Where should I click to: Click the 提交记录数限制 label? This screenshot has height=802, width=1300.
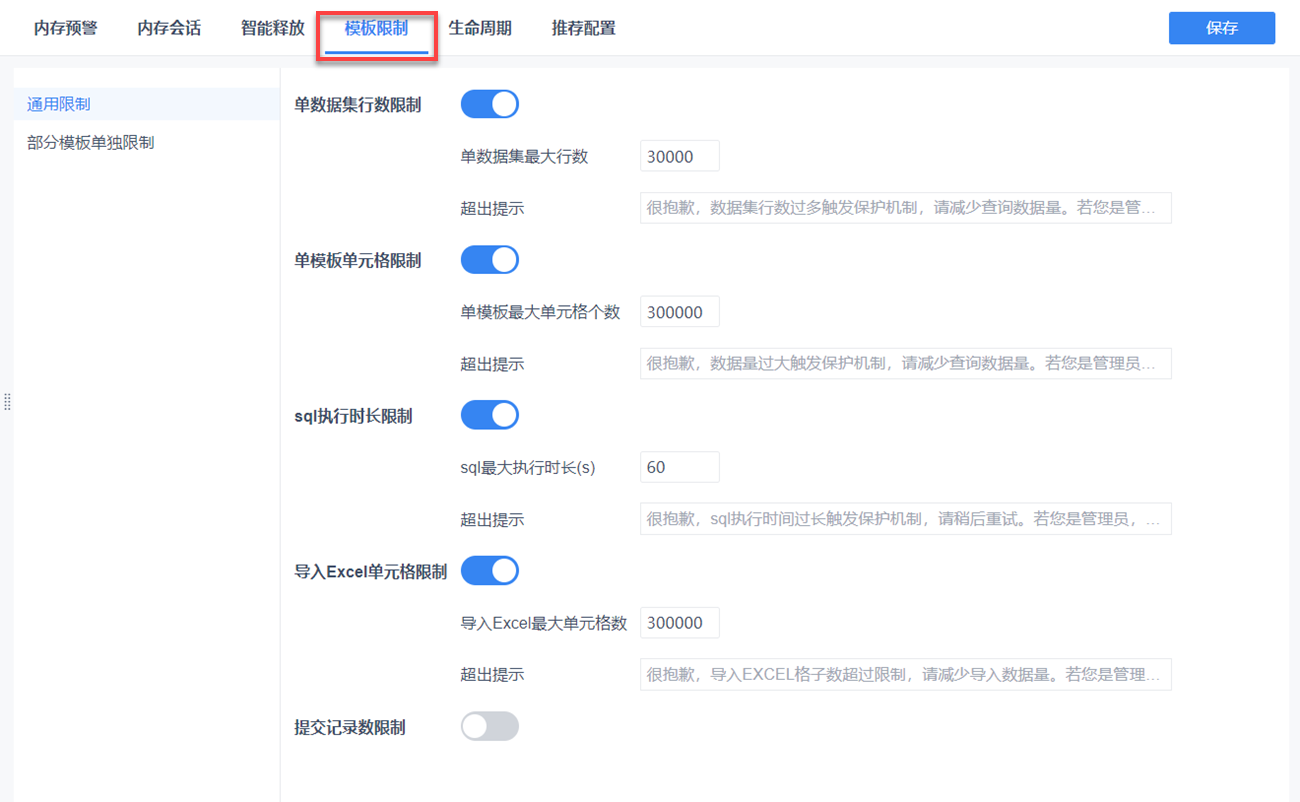tap(350, 728)
